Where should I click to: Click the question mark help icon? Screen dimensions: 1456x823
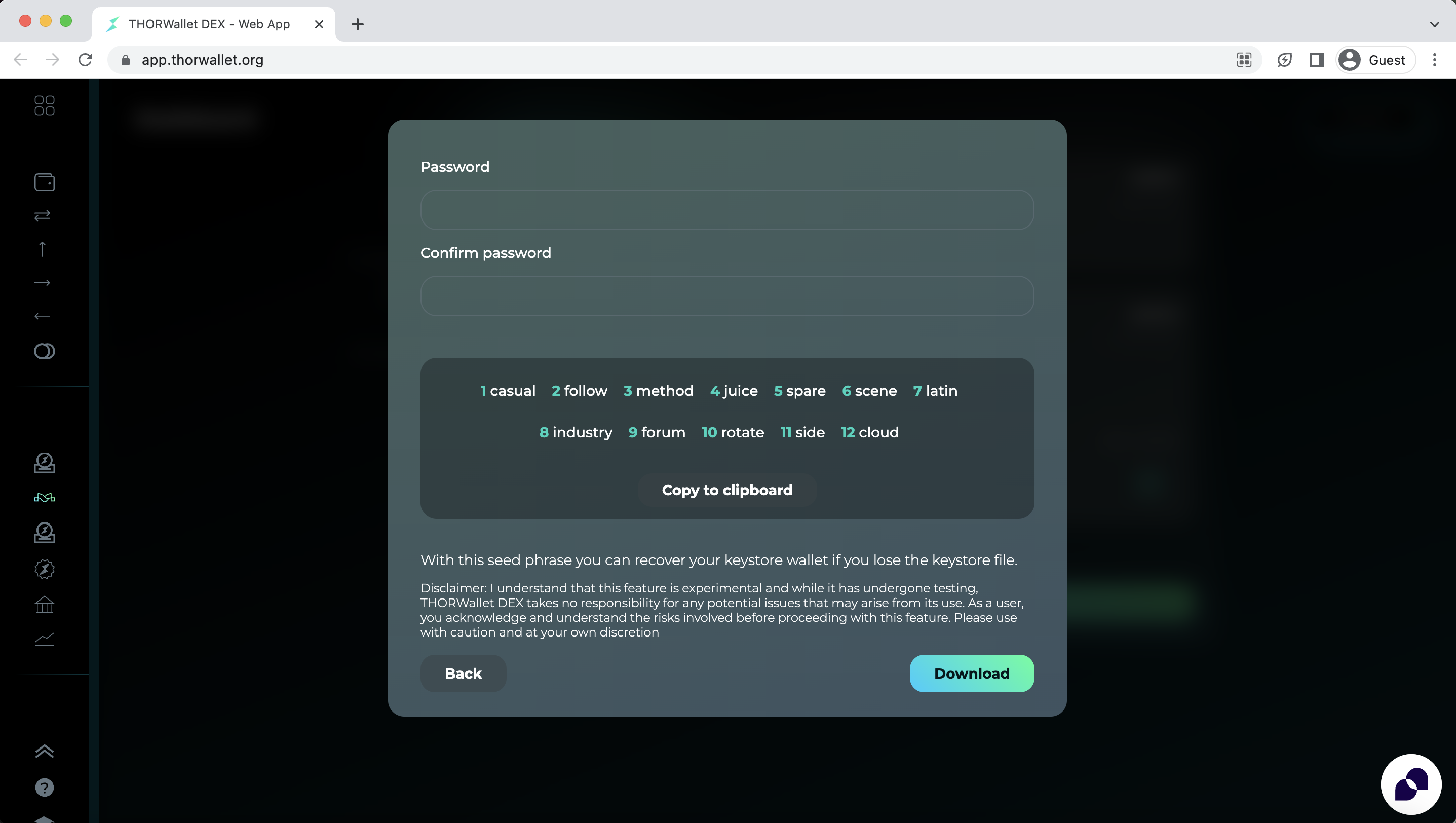pyautogui.click(x=44, y=788)
